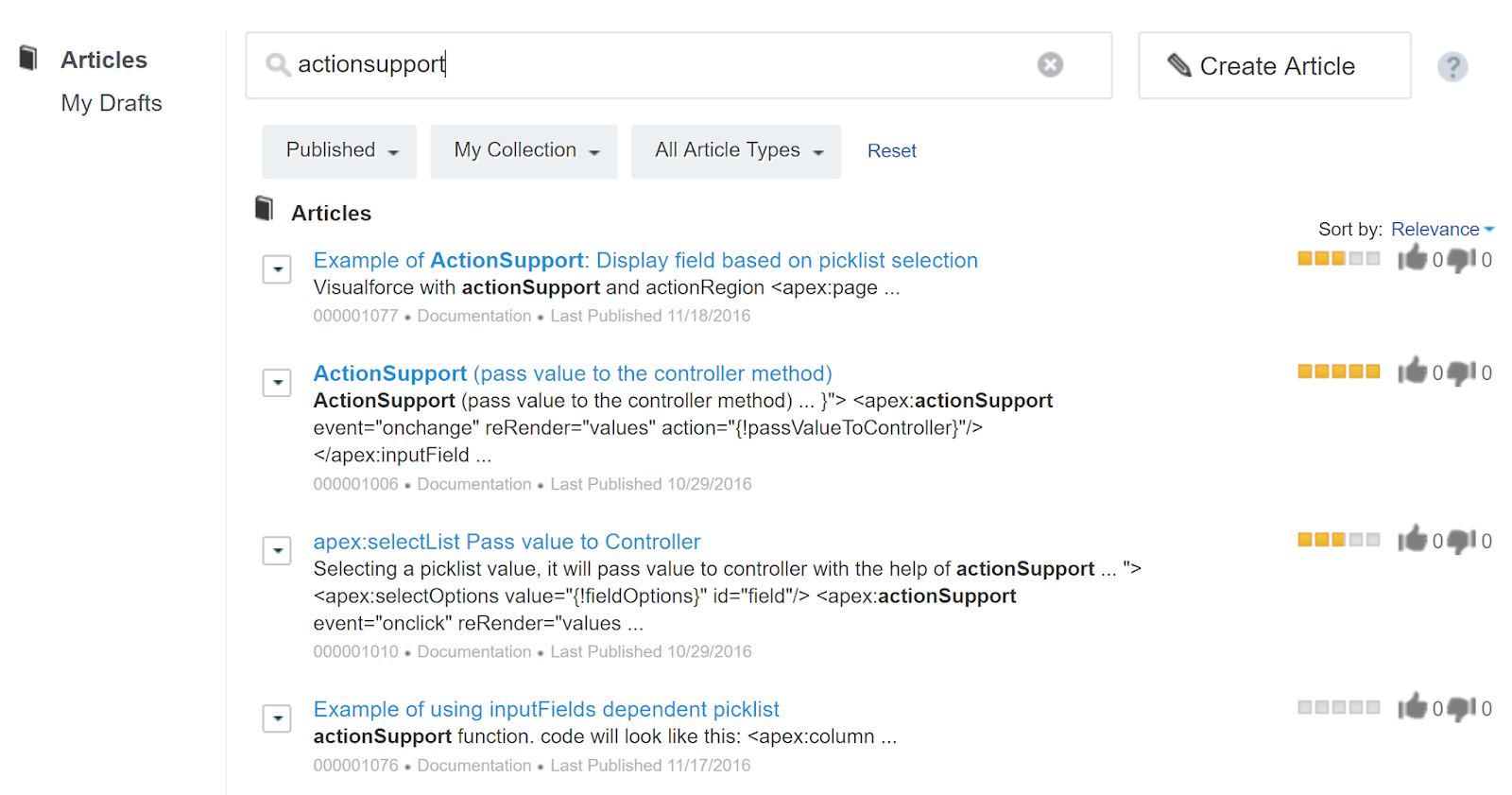This screenshot has width=1512, height=795.
Task: Open the help question mark icon
Action: 1452,66
